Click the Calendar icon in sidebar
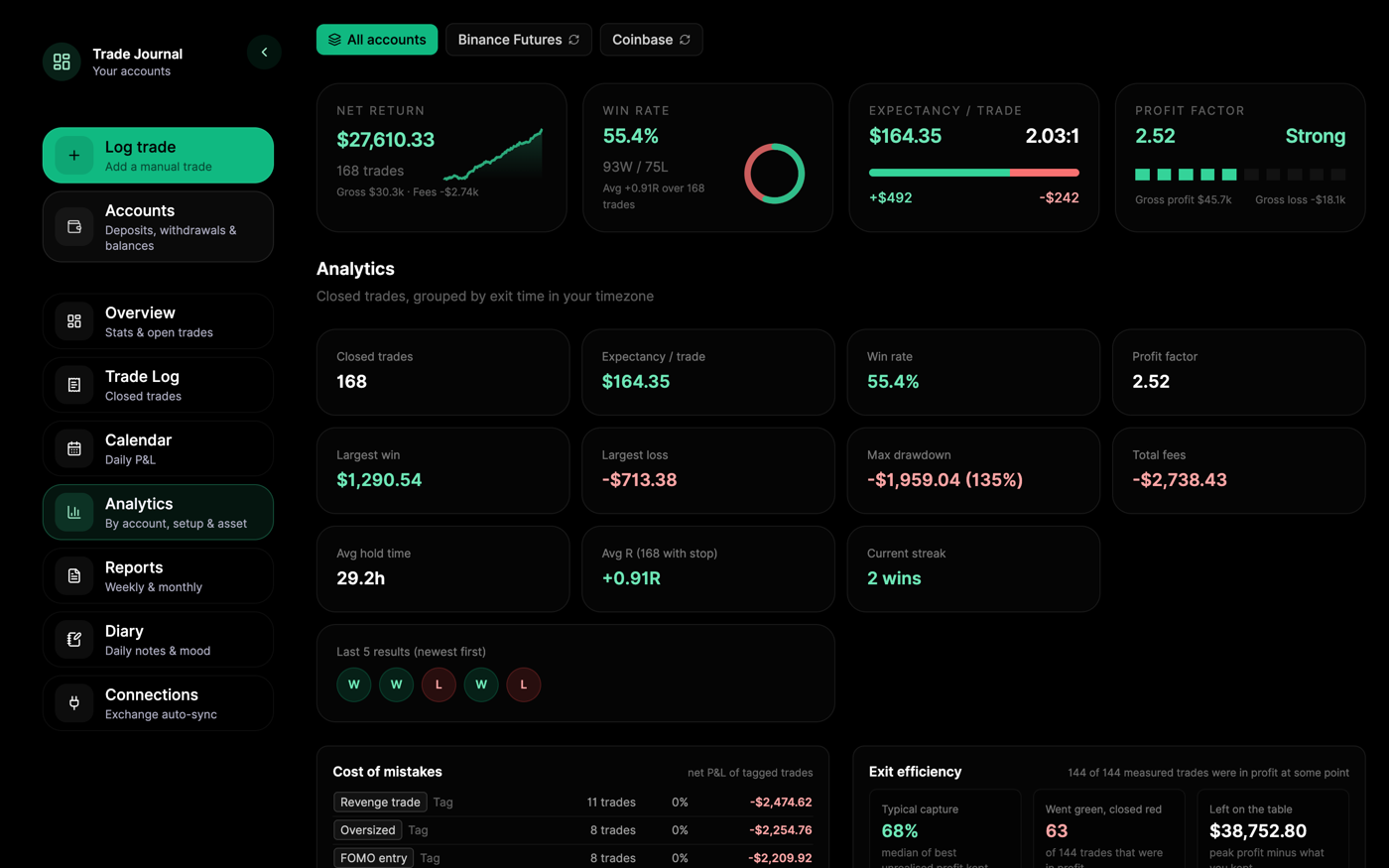1389x868 pixels. coord(74,448)
